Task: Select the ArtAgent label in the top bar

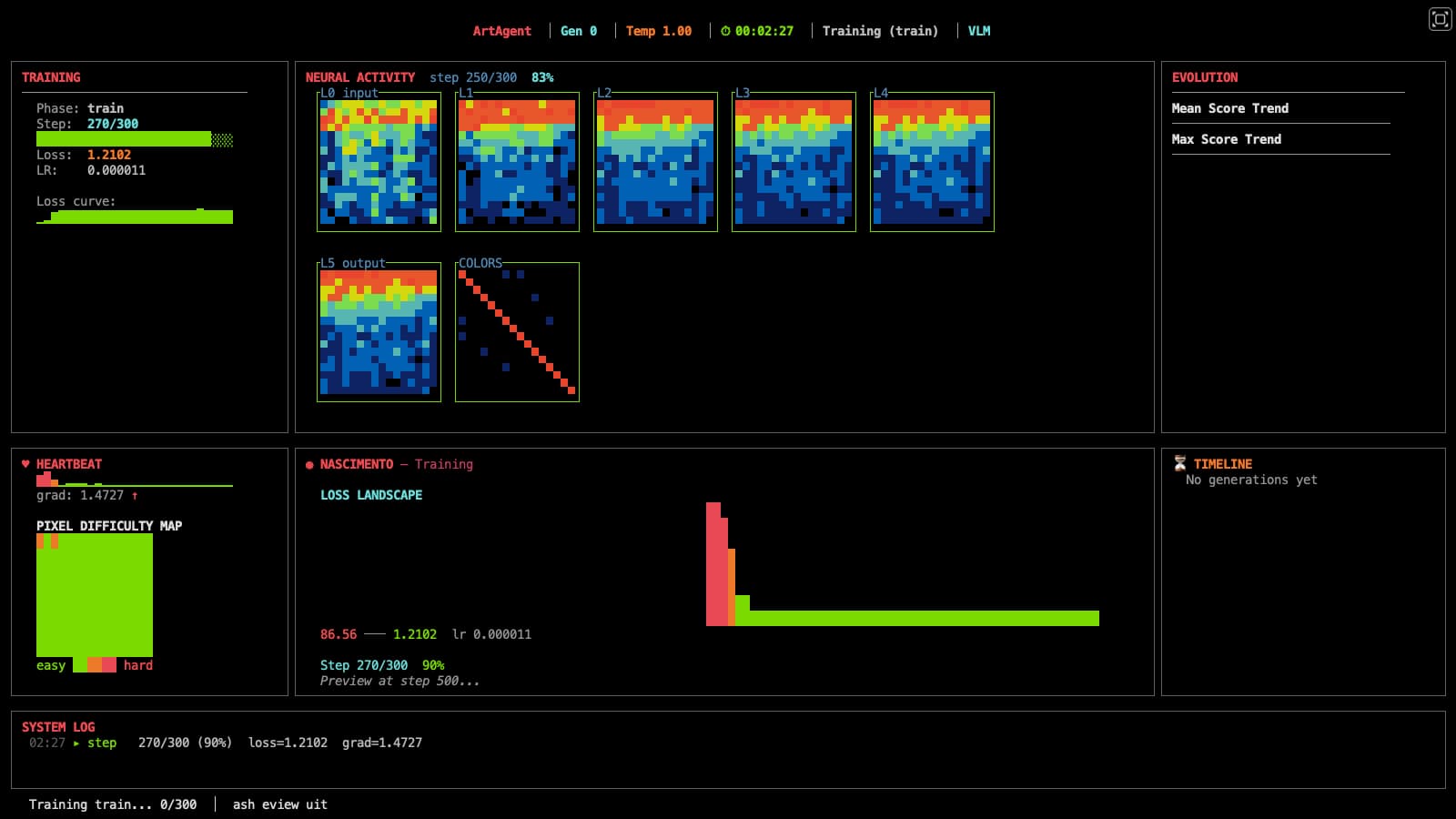Action: [x=501, y=31]
